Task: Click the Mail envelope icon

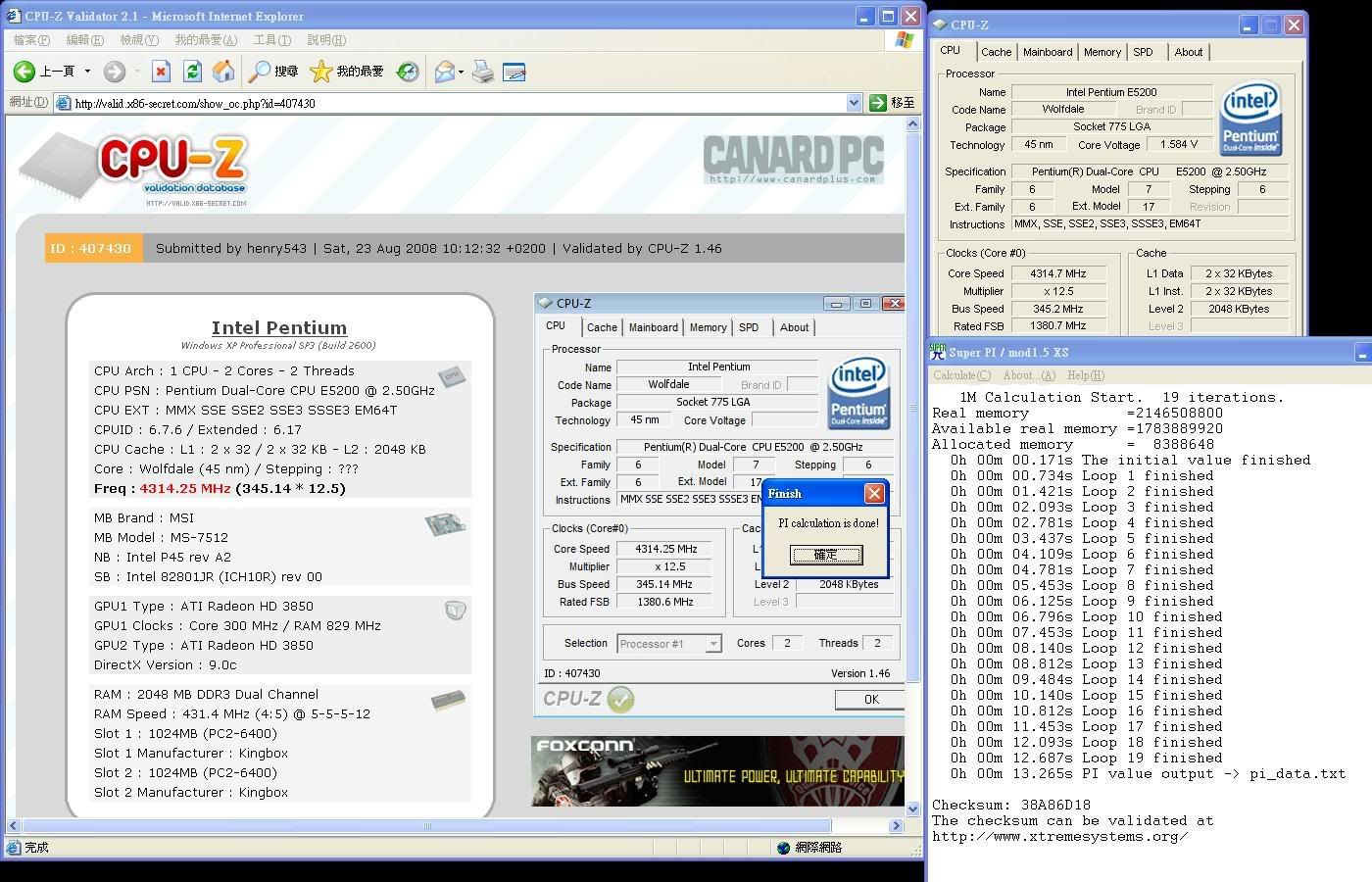Action: (444, 71)
